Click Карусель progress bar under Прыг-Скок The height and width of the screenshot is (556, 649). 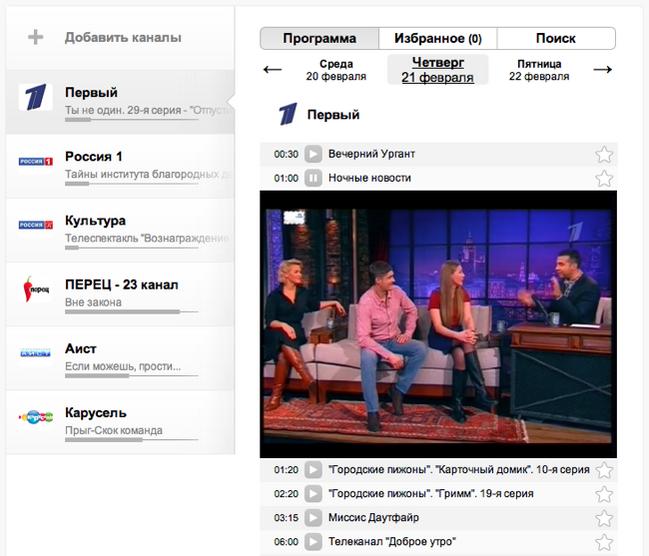[132, 440]
